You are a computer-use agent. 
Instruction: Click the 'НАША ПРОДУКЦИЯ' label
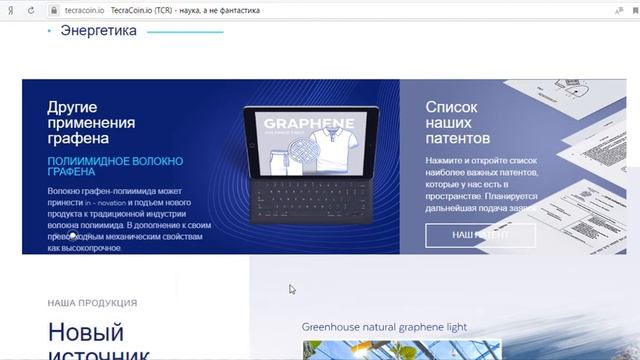pos(92,303)
